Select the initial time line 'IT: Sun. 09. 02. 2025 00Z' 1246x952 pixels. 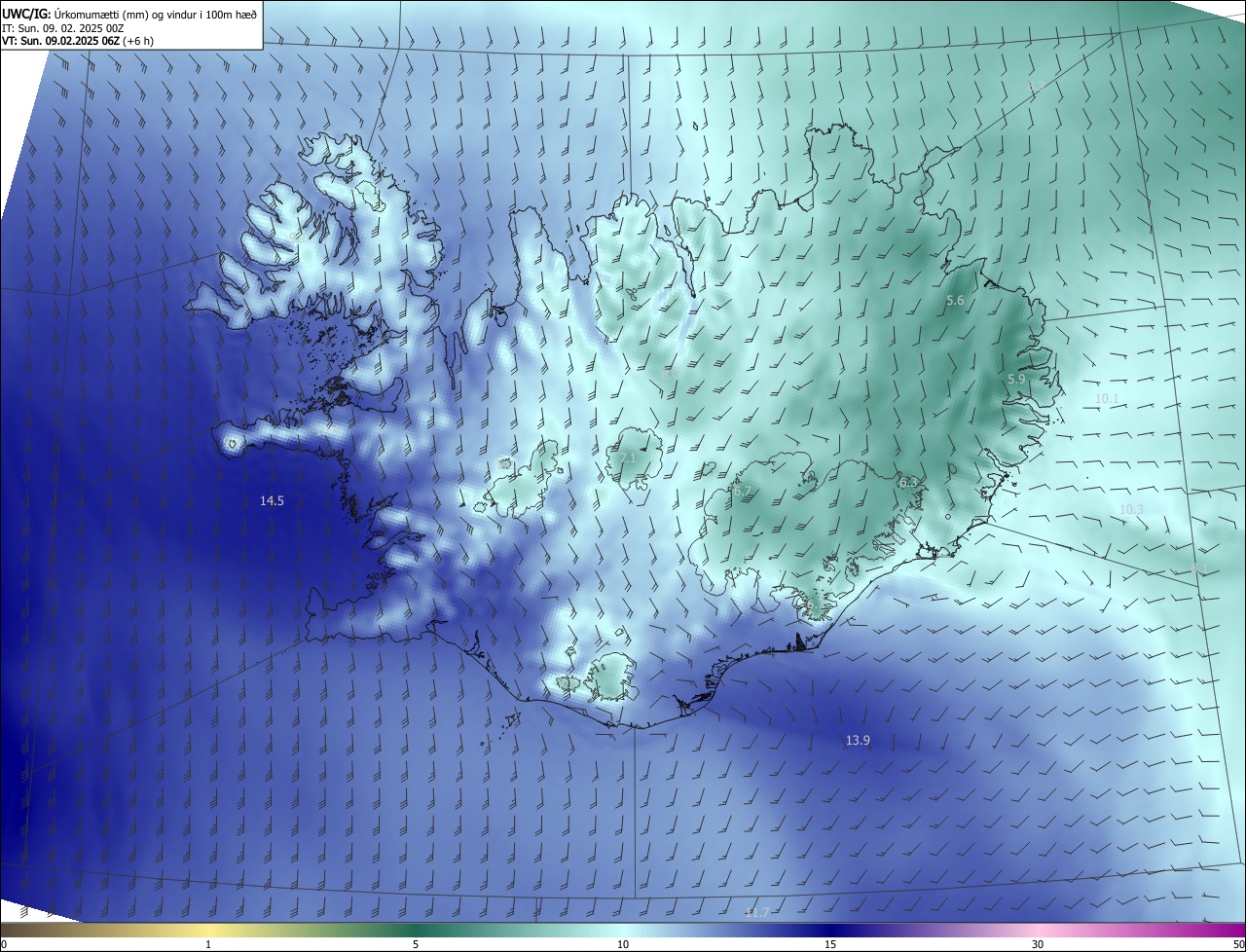pos(63,27)
